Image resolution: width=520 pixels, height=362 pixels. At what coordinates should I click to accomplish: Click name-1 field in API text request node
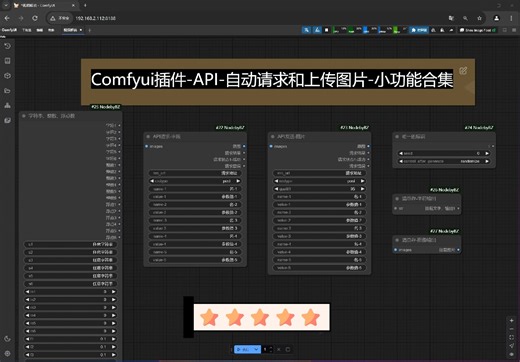pos(195,189)
